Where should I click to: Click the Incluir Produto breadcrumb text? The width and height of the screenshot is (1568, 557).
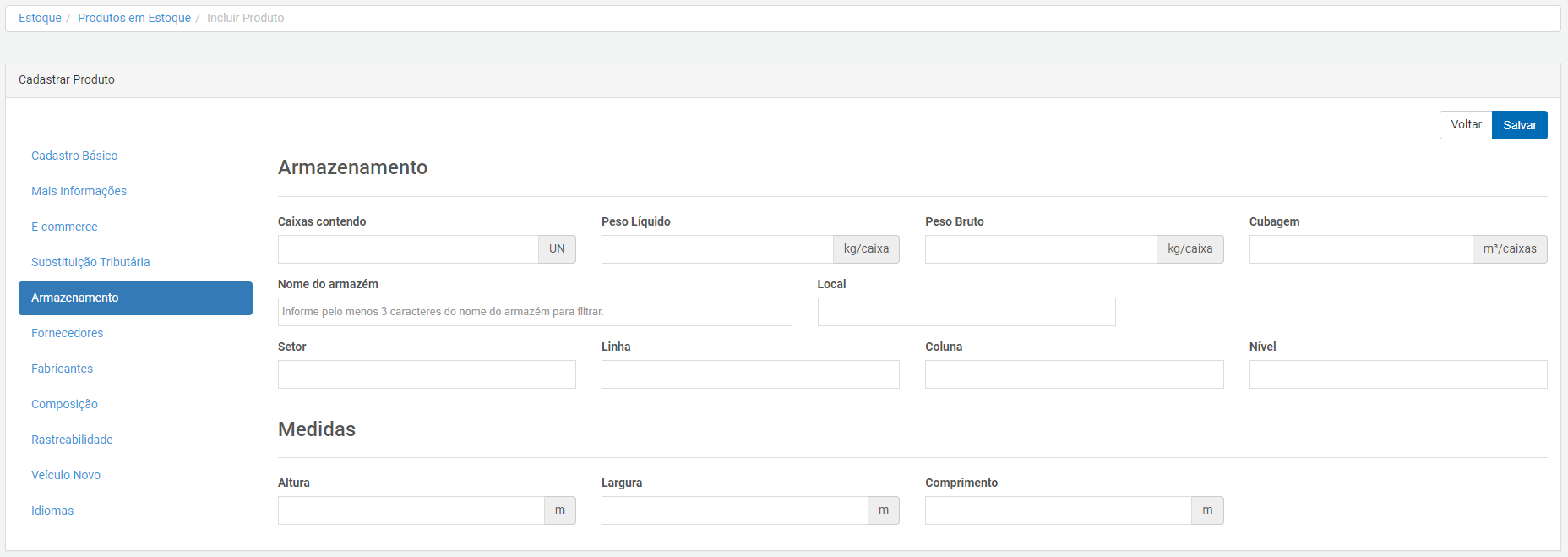tap(246, 18)
